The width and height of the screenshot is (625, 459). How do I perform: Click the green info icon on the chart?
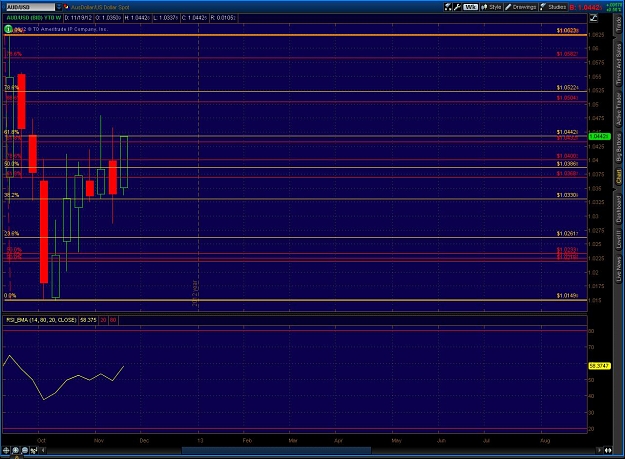[x=8, y=29]
